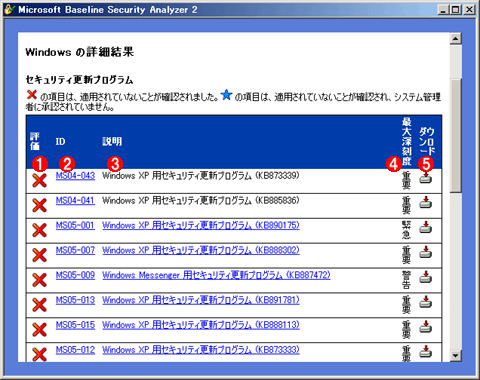480x380 pixels.
Task: Click download icon for MS04-043 row
Action: pyautogui.click(x=425, y=178)
